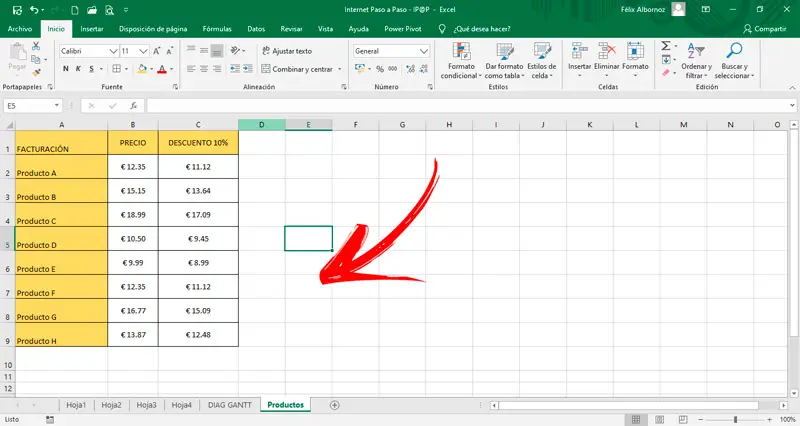Image resolution: width=800 pixels, height=426 pixels.
Task: Switch to the Insertar ribbon tab
Action: point(92,29)
